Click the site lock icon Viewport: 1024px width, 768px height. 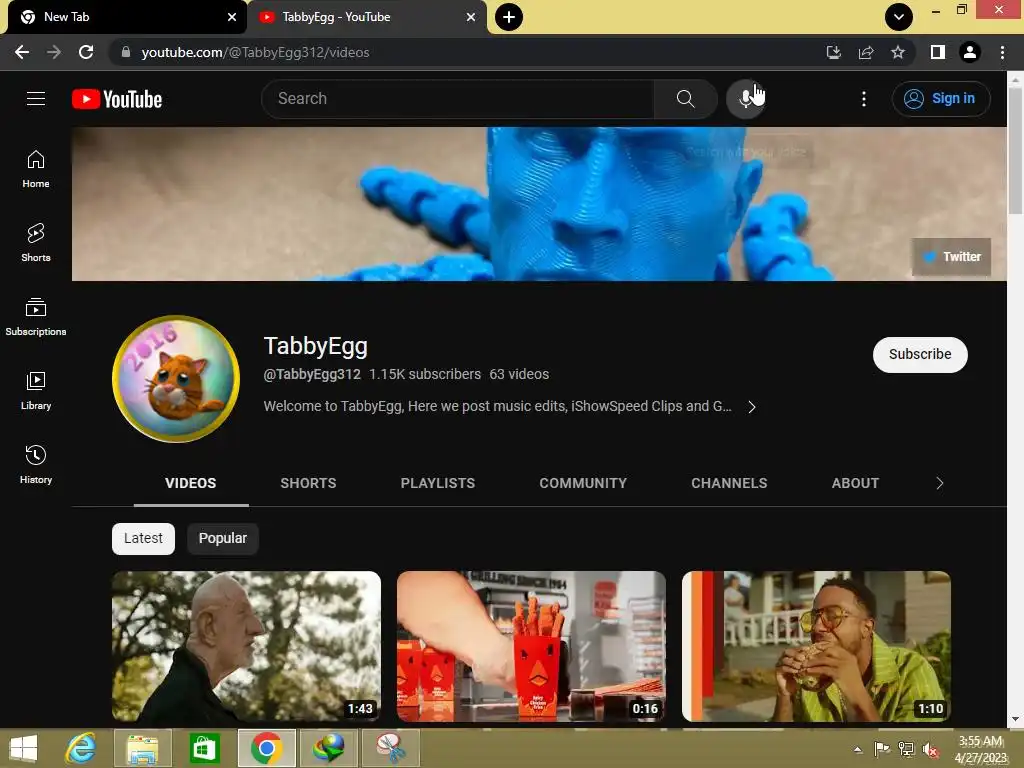click(x=126, y=52)
